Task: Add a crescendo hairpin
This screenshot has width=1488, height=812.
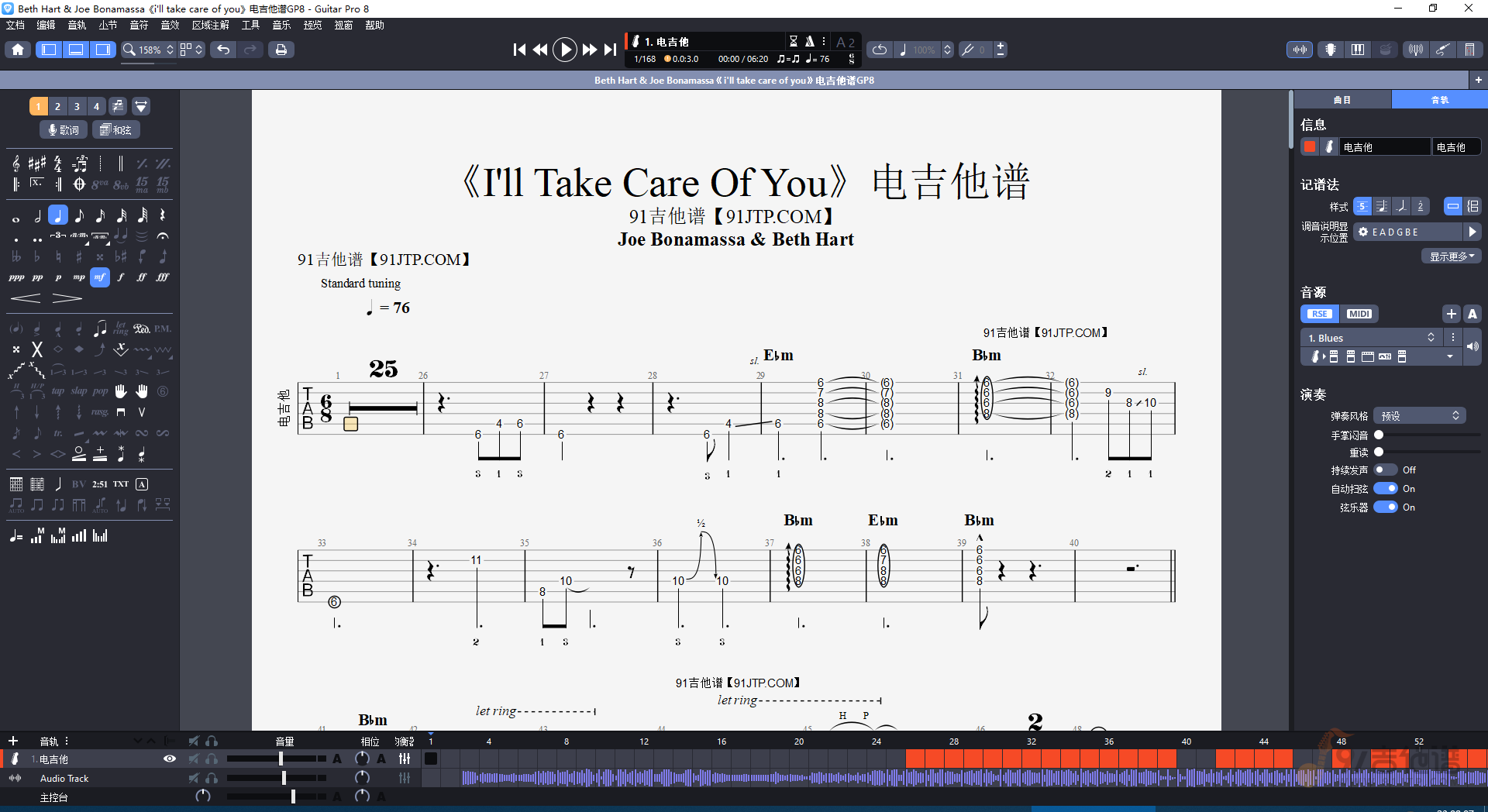Action: (x=26, y=298)
